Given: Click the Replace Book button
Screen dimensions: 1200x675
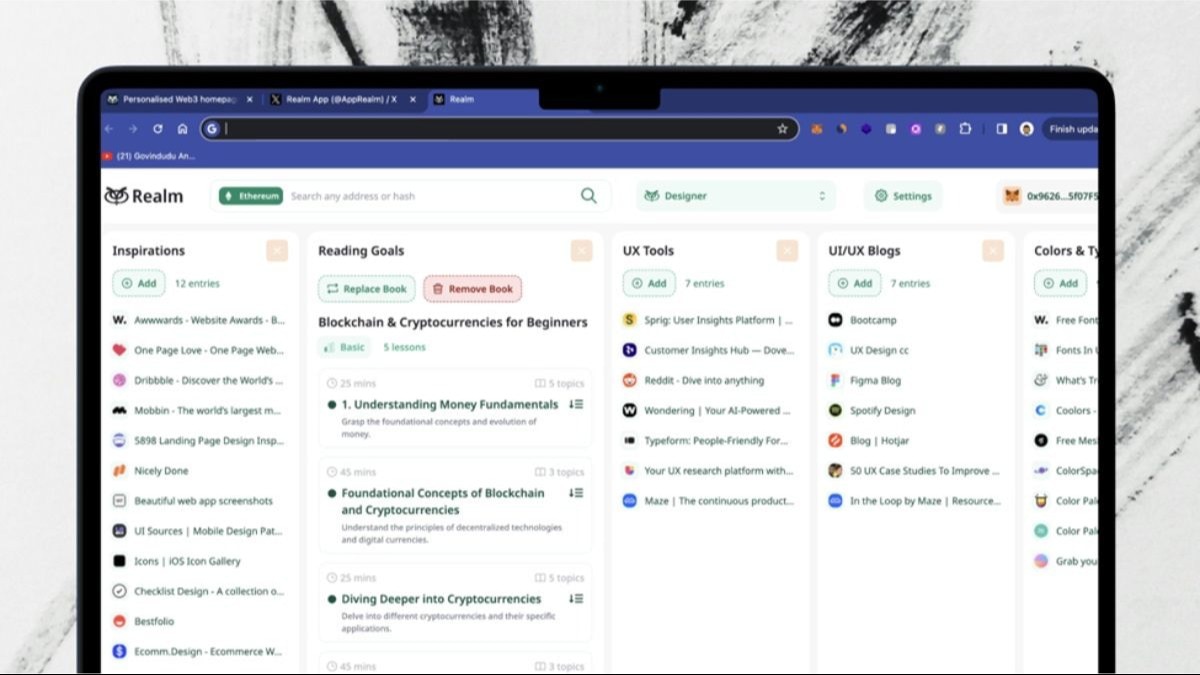Looking at the screenshot, I should [366, 289].
